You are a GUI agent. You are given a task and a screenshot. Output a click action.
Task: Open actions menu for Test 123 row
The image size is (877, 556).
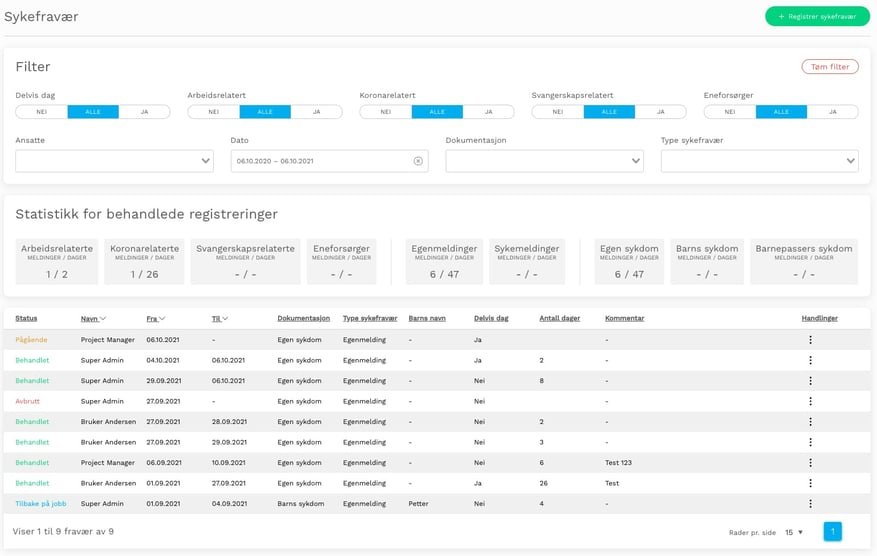[810, 463]
